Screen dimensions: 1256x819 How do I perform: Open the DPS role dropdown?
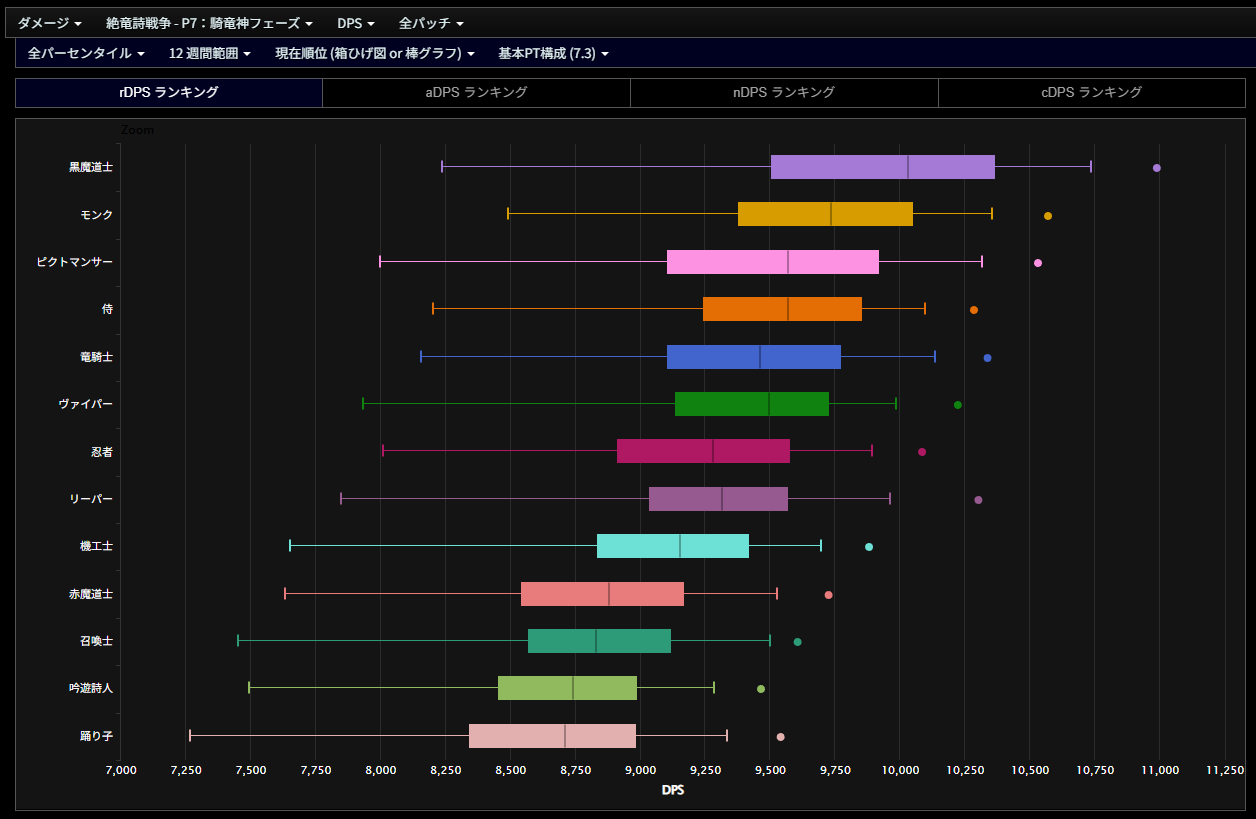click(355, 23)
